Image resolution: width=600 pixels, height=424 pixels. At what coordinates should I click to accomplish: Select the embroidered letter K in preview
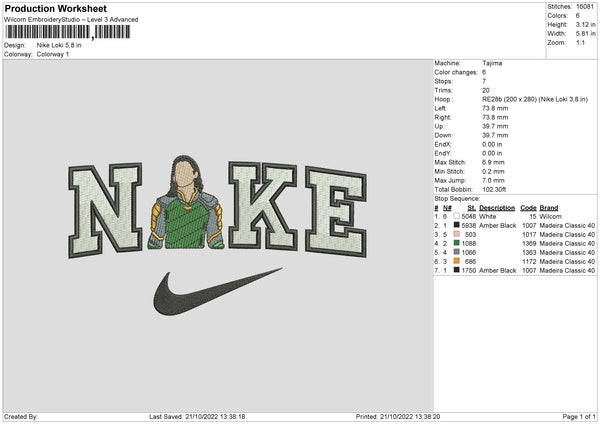point(262,205)
